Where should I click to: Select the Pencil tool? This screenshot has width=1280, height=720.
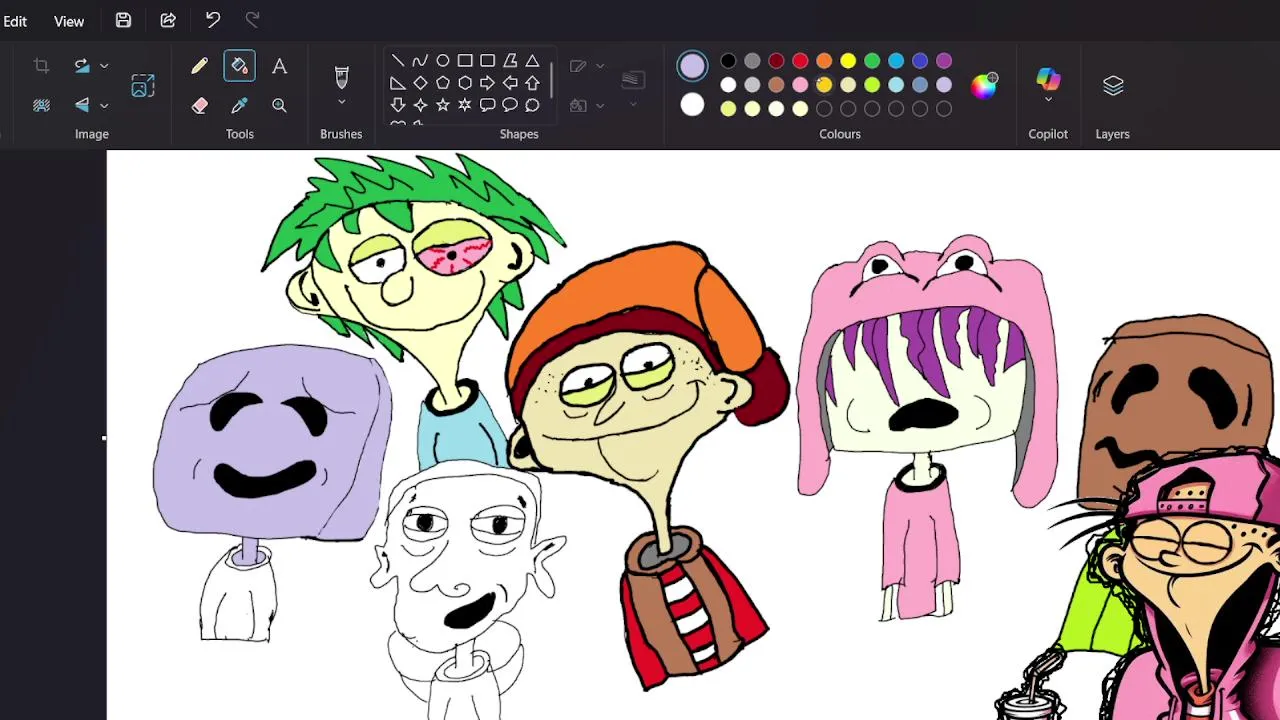(199, 66)
